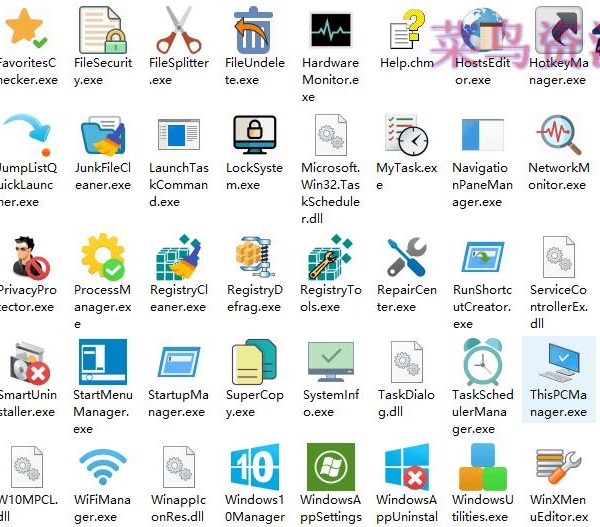Select the RegistryDefrag.exe icon

[254, 257]
